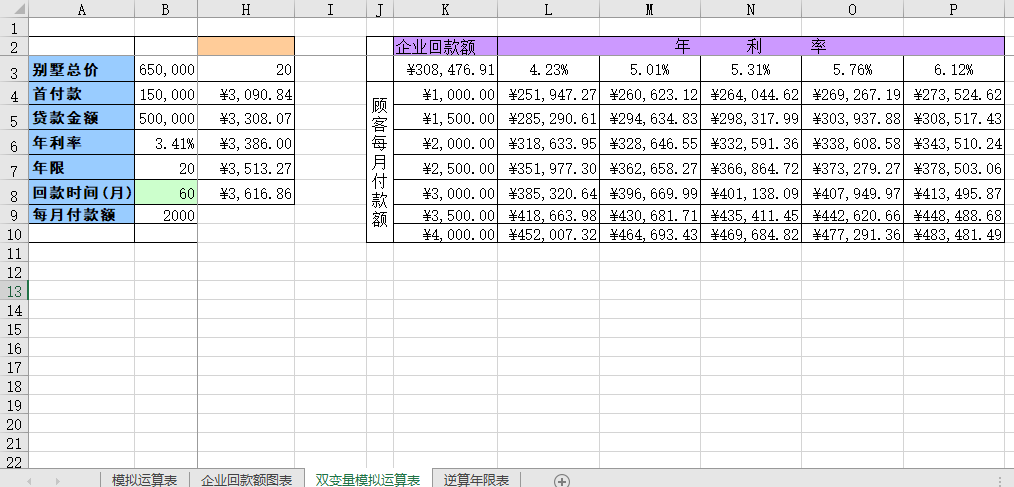This screenshot has width=1014, height=487.
Task: Select the 5.31% interest rate cell
Action: pos(750,70)
